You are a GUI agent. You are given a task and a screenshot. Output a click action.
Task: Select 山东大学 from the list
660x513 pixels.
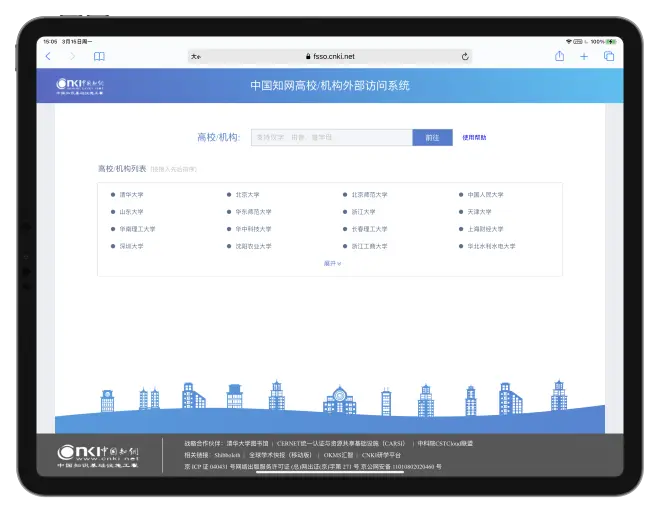(131, 212)
